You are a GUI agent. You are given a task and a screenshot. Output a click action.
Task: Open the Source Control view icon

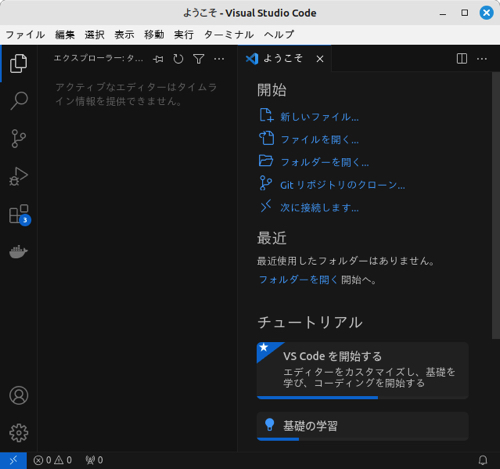[x=19, y=138]
